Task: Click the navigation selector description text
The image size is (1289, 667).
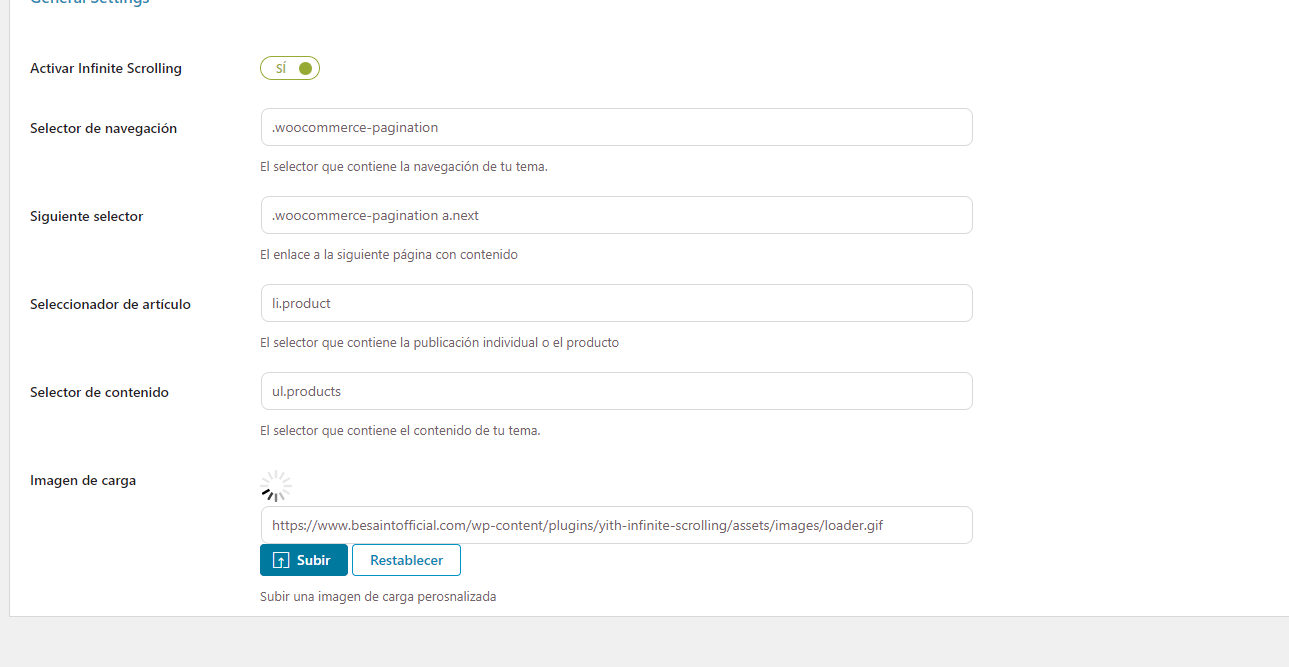Action: point(404,167)
